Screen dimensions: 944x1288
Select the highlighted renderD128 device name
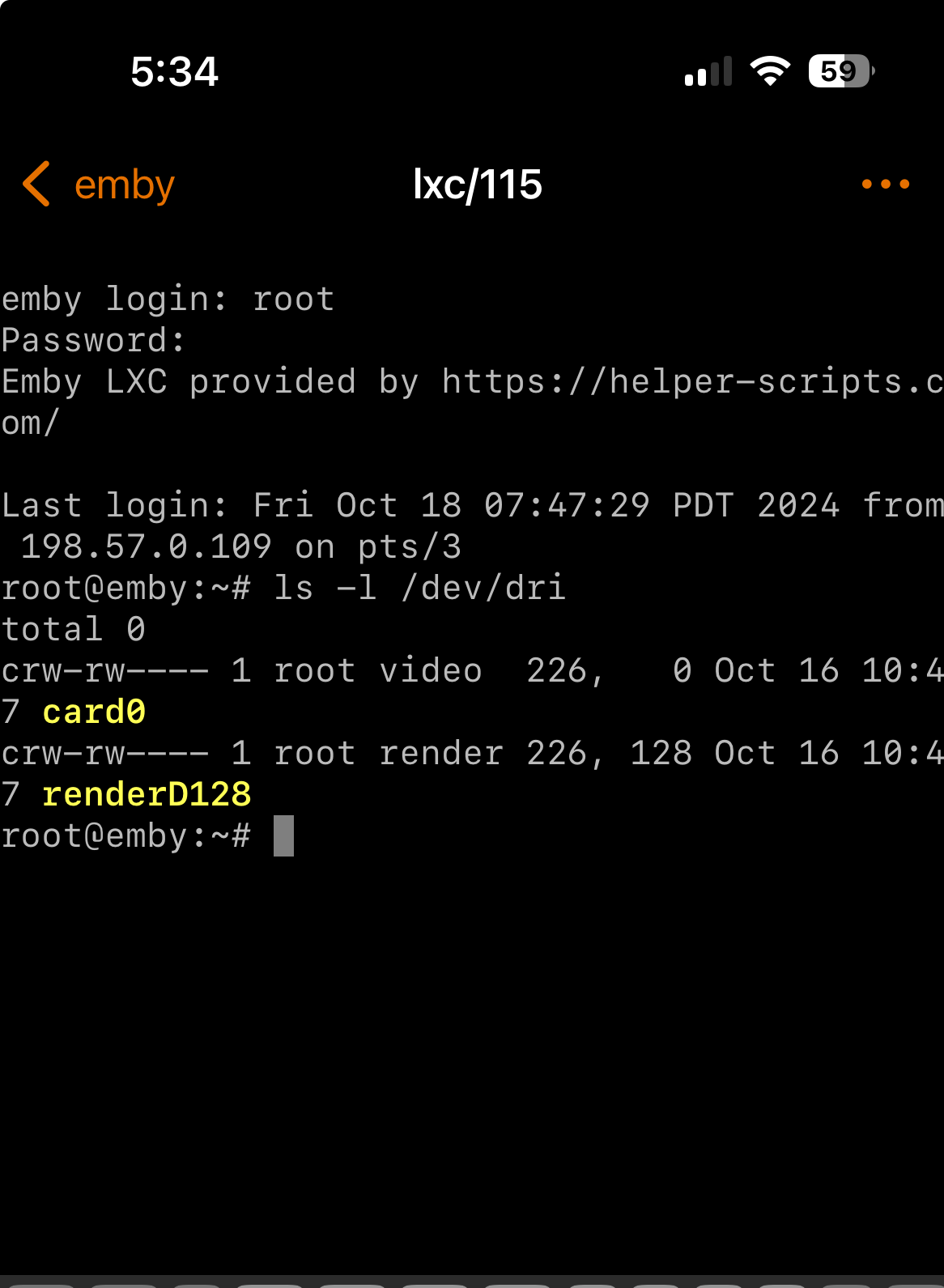coord(147,794)
